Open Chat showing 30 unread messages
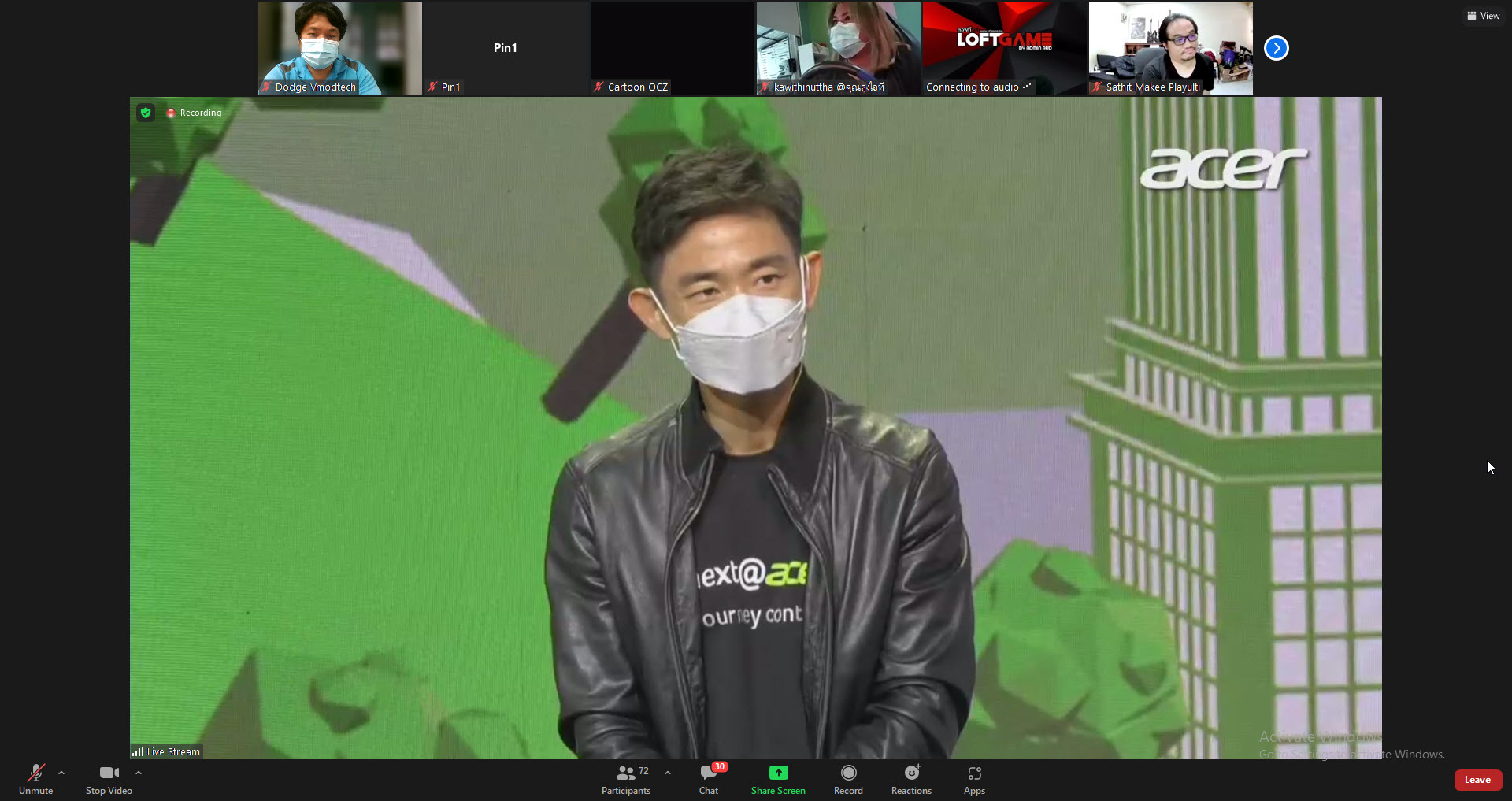This screenshot has height=801, width=1512. click(x=708, y=773)
